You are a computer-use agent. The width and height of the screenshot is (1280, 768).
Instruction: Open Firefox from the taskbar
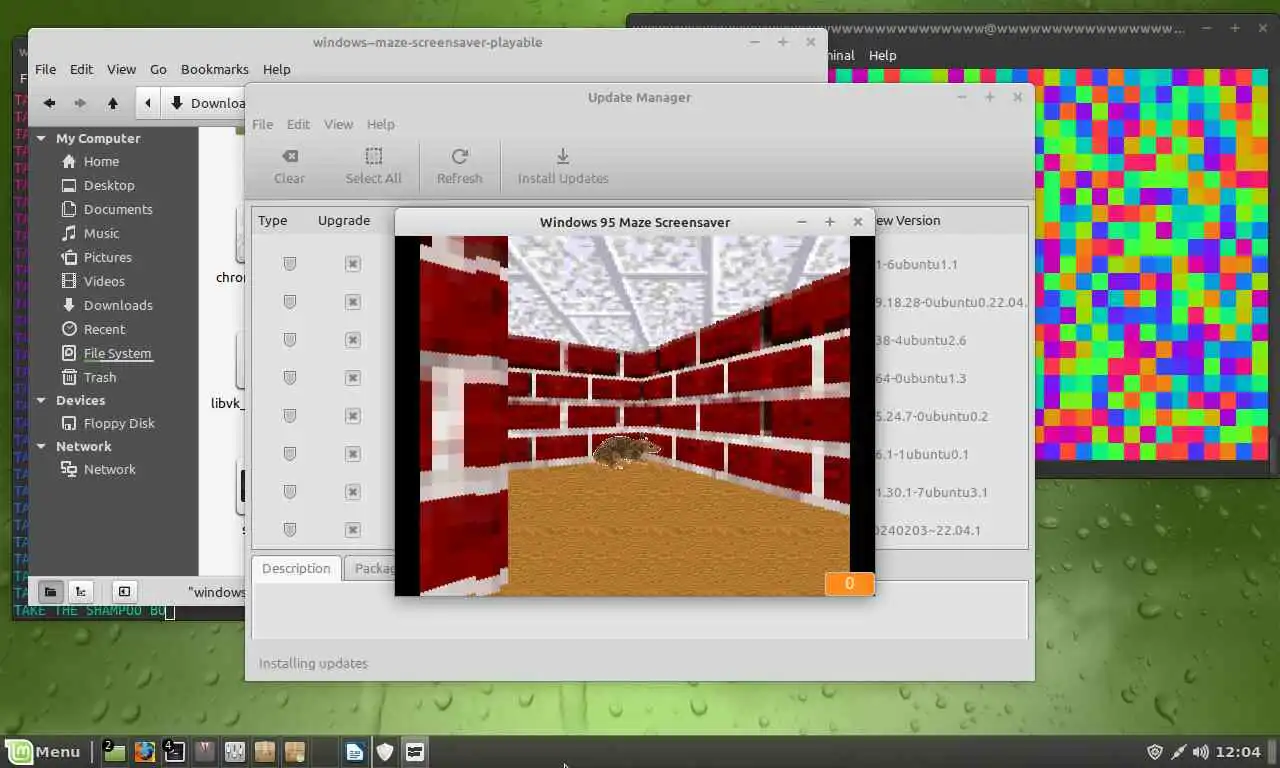tap(145, 752)
